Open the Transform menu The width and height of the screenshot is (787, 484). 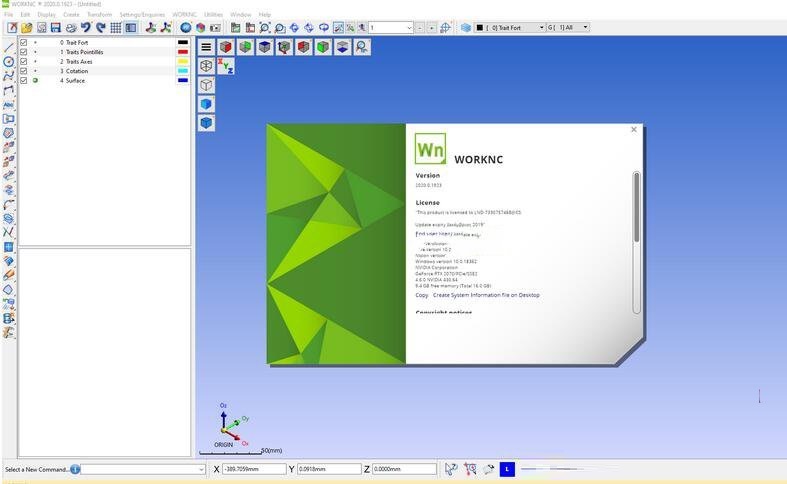pos(99,15)
